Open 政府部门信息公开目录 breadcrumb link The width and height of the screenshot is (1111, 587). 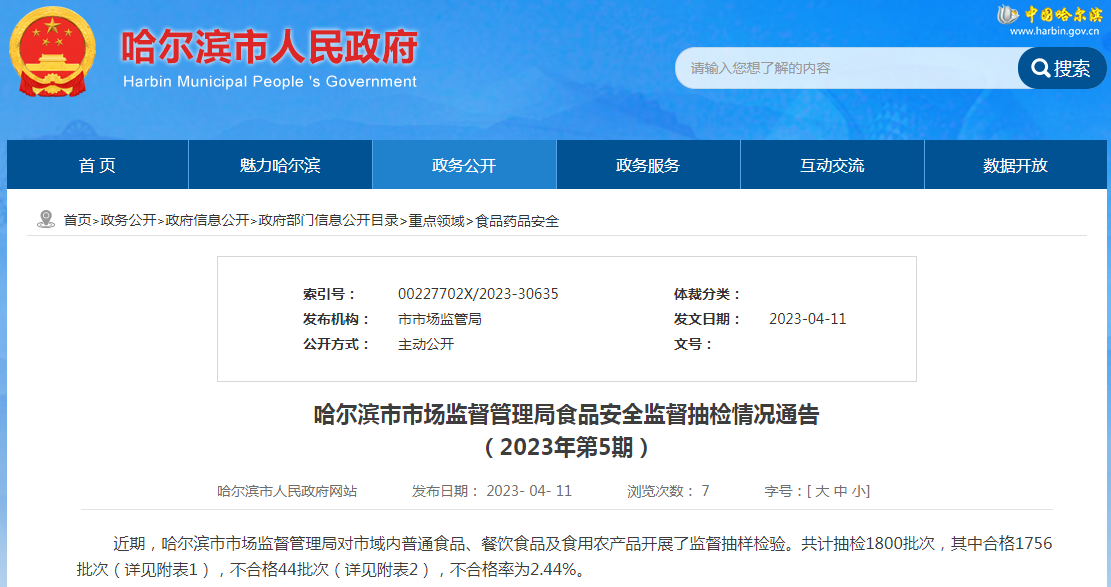328,220
